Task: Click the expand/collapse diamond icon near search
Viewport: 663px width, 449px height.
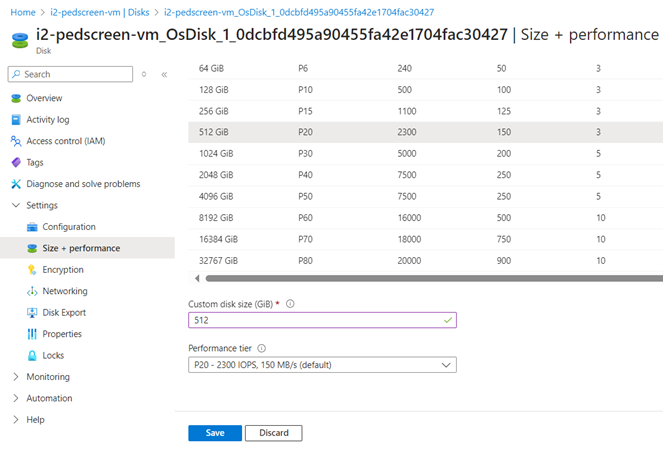Action: 144,74
